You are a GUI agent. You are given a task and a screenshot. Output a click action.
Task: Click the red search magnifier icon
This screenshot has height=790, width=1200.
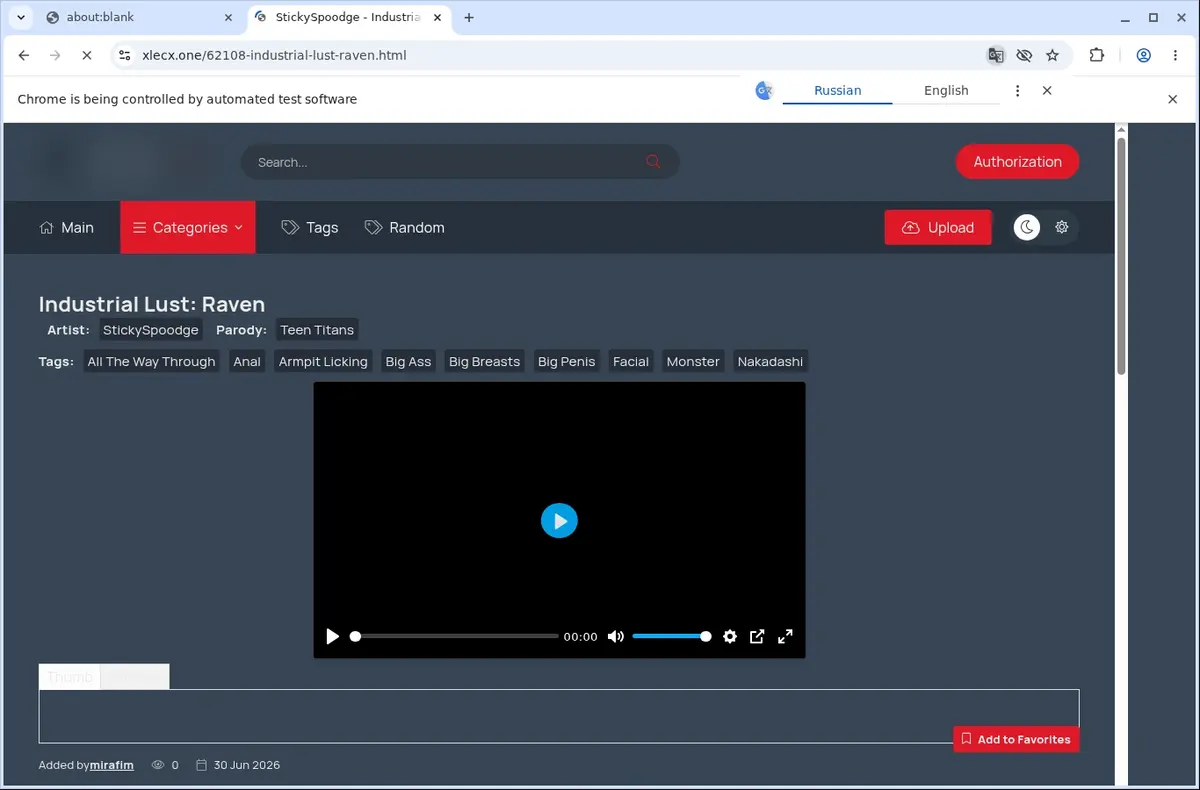tap(653, 162)
